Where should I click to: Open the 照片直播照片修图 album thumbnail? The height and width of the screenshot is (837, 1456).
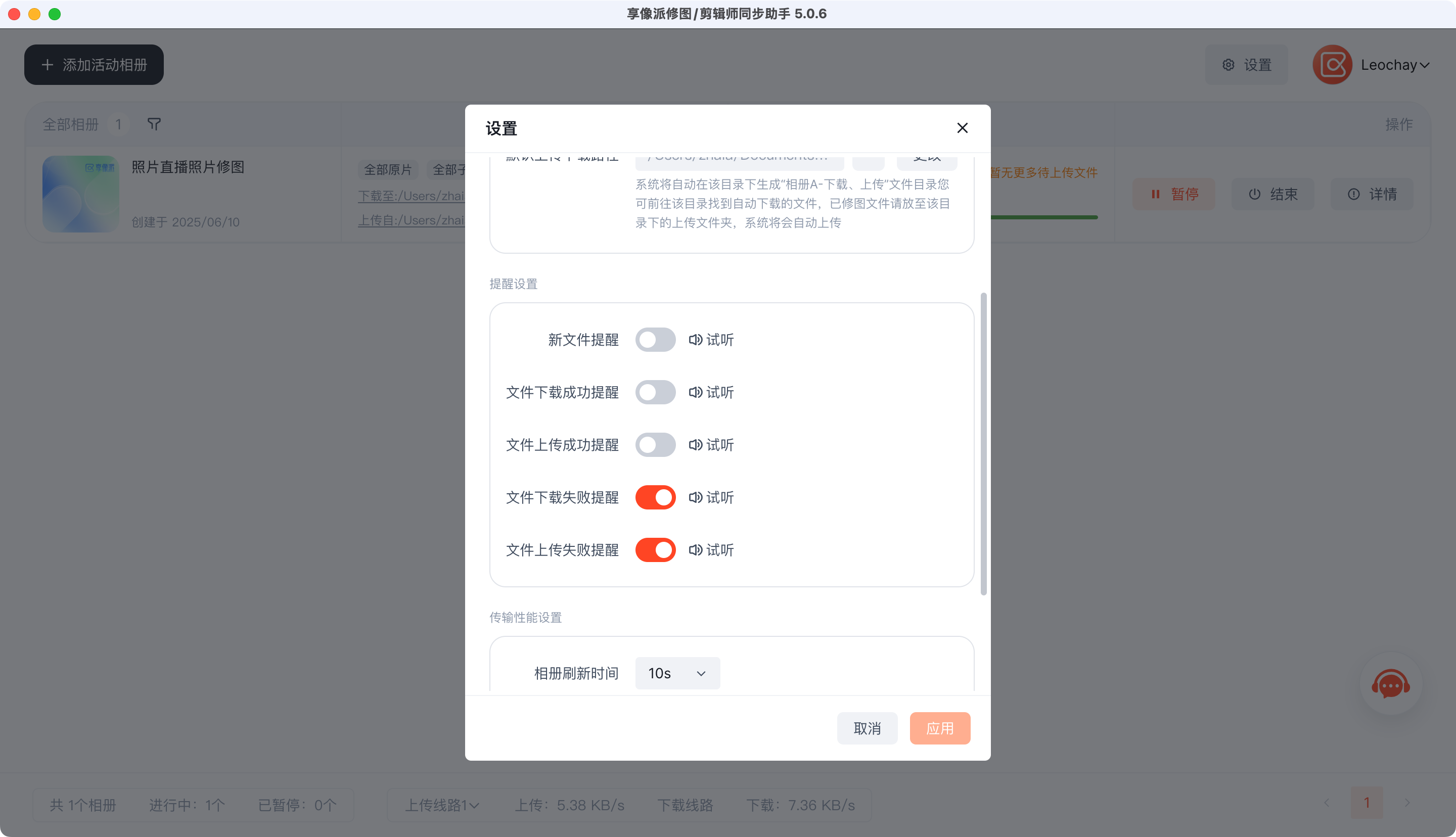(x=80, y=194)
